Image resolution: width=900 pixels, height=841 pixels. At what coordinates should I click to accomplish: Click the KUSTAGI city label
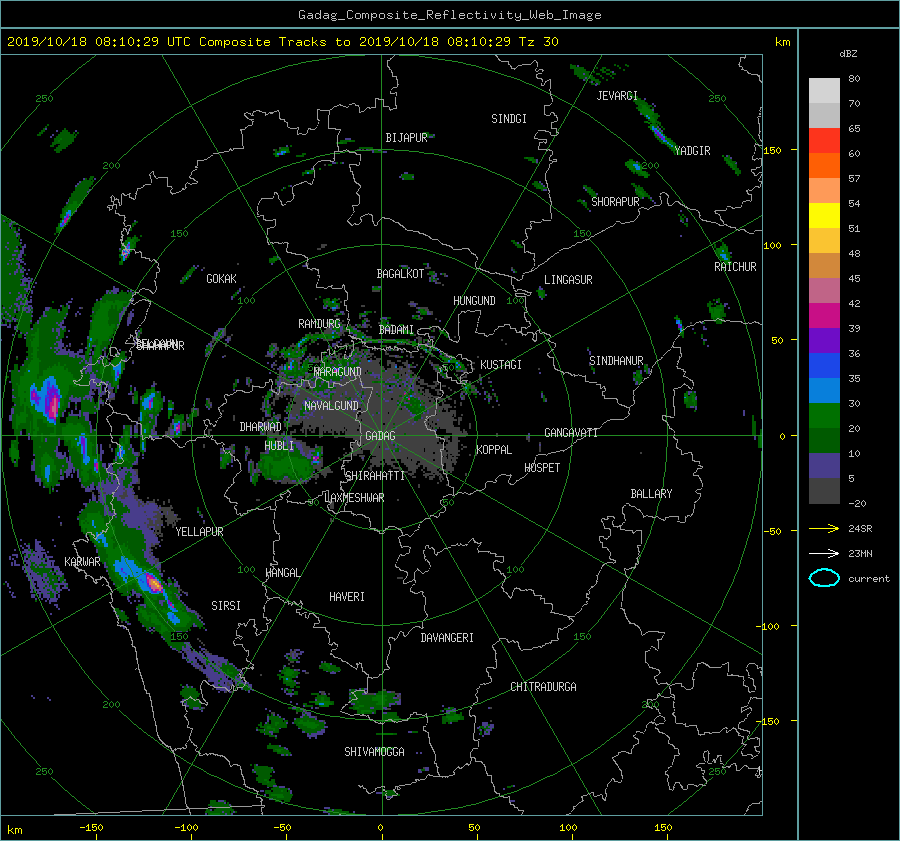pos(501,365)
